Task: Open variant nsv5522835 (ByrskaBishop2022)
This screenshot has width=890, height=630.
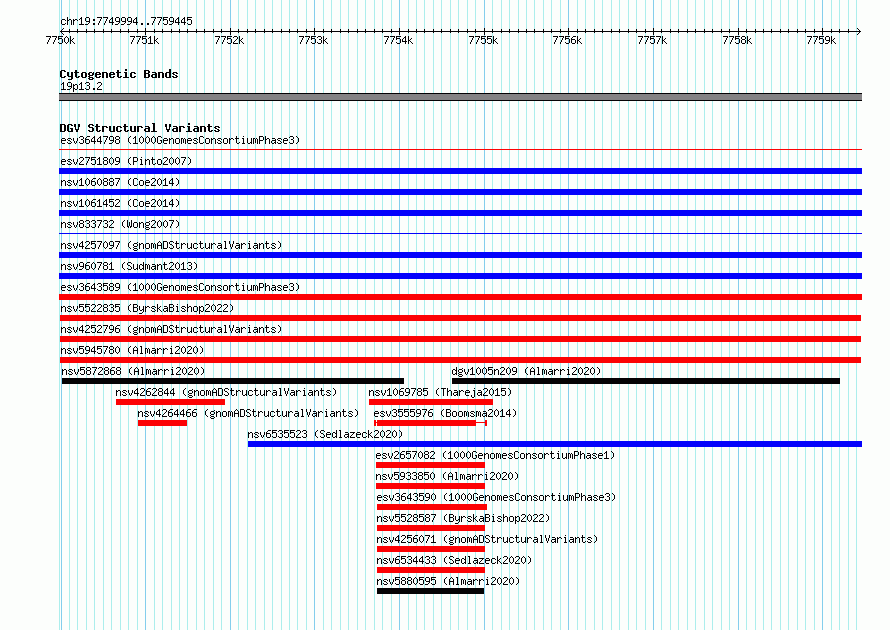Action: [x=147, y=308]
